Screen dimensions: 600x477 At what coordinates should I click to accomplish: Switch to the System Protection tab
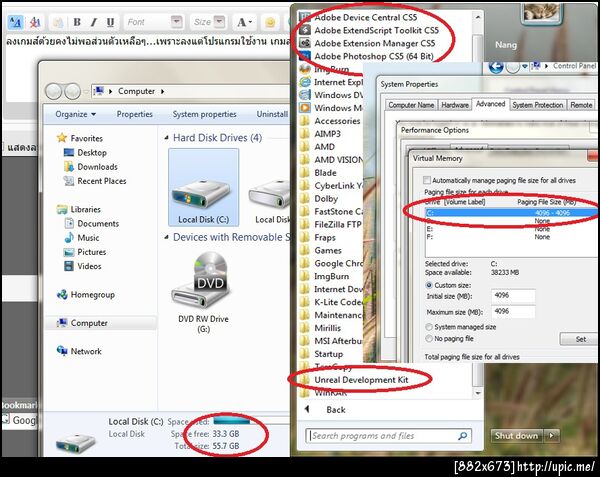[x=538, y=105]
